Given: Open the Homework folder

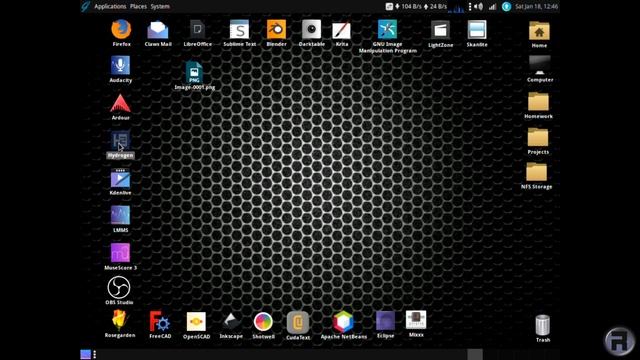Looking at the screenshot, I should 538,102.
